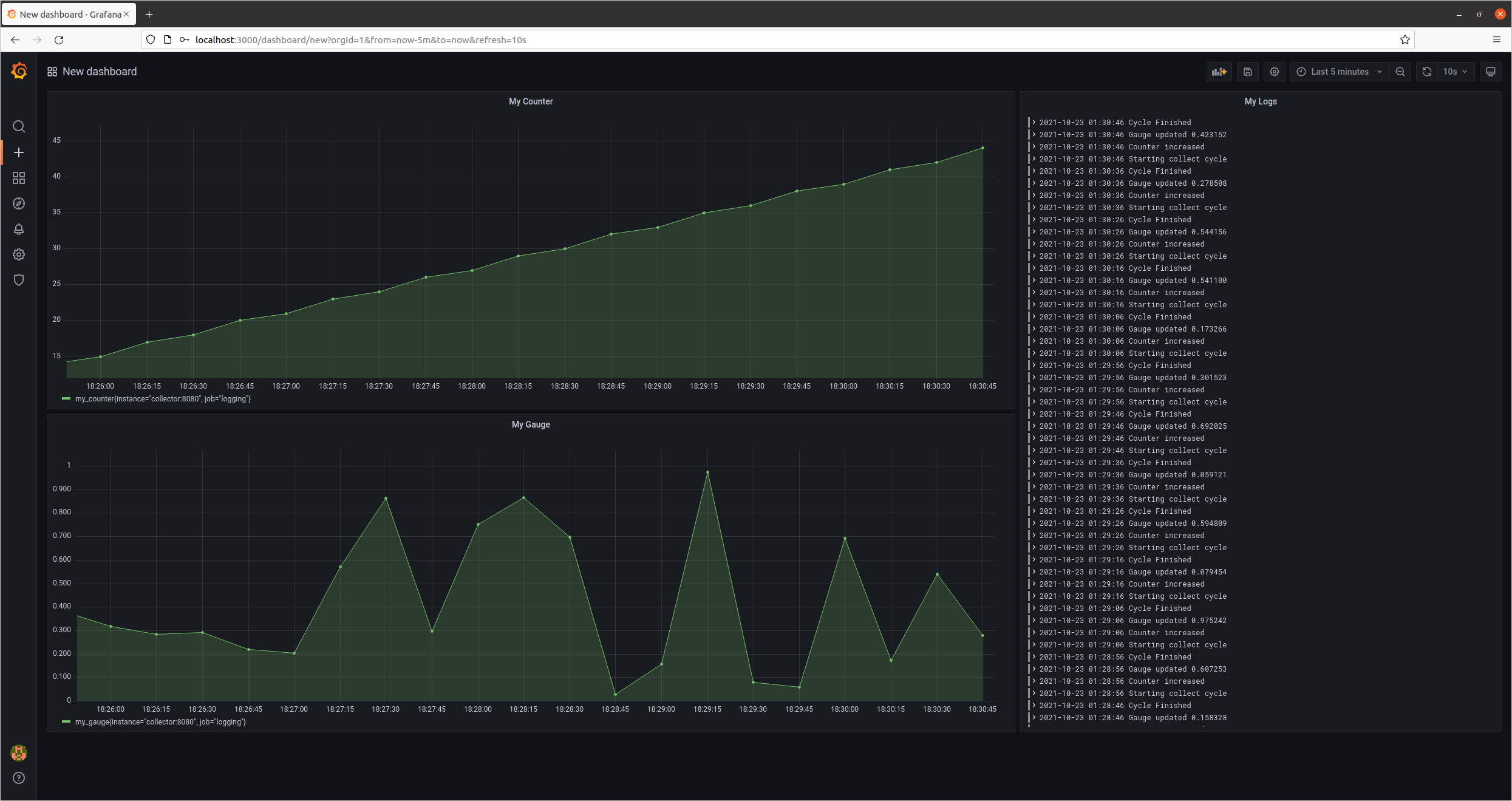Open the My Logs panel title menu
The height and width of the screenshot is (801, 1512).
click(x=1260, y=101)
